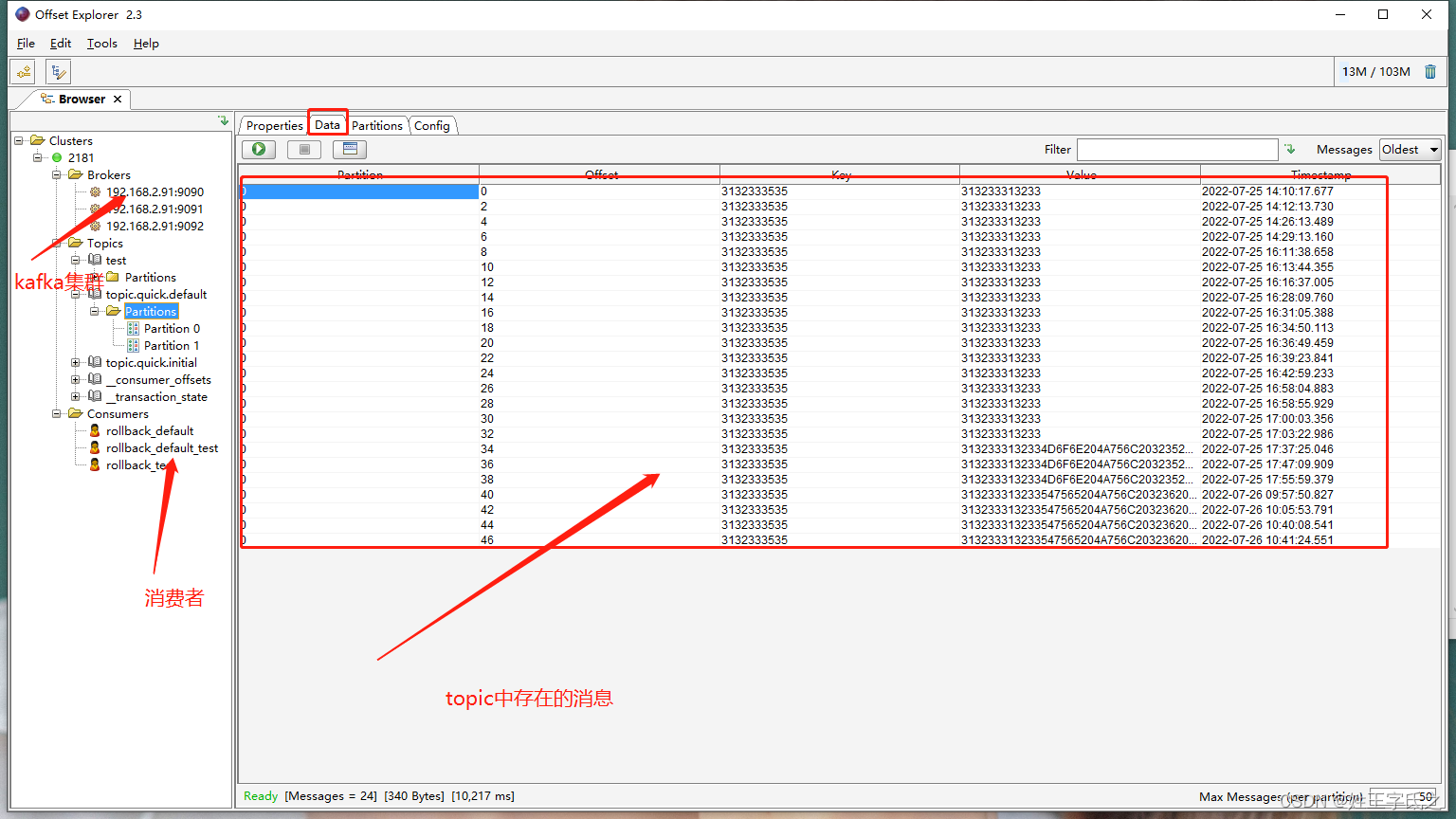Image resolution: width=1456 pixels, height=819 pixels.
Task: Click the book icon of __transaction_state
Action: (x=95, y=396)
